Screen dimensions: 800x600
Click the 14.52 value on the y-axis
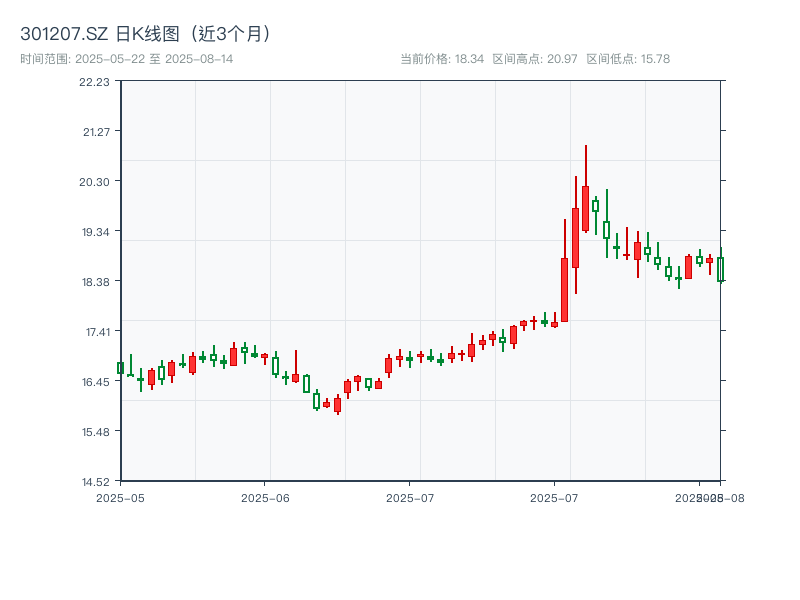[x=95, y=479]
